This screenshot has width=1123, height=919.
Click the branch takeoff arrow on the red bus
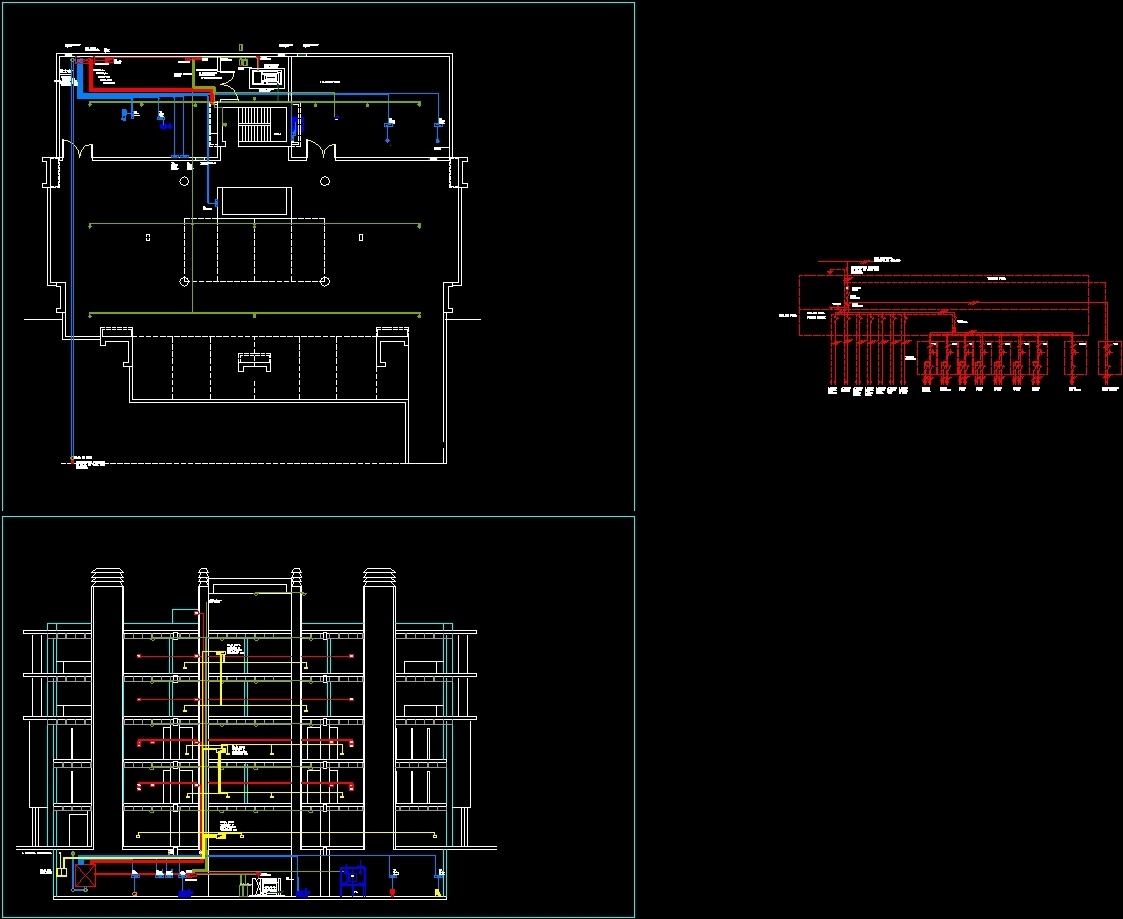coord(973,303)
